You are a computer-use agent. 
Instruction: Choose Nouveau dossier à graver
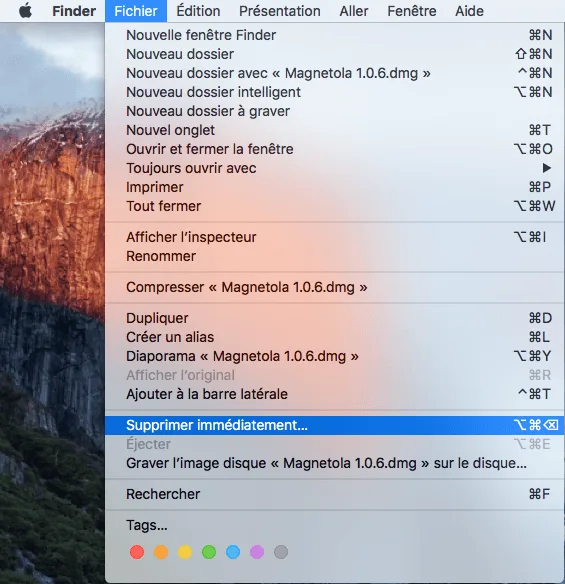(x=334, y=111)
